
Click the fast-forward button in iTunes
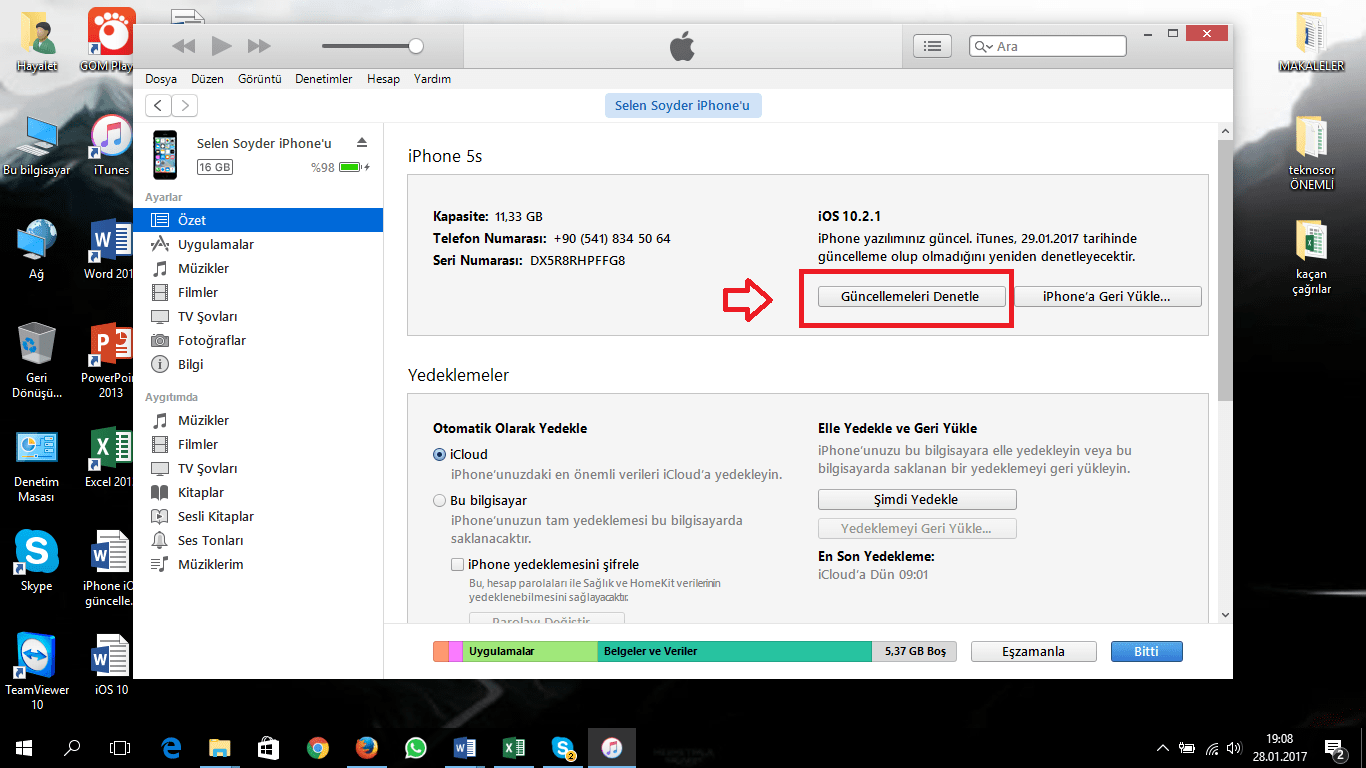(259, 46)
